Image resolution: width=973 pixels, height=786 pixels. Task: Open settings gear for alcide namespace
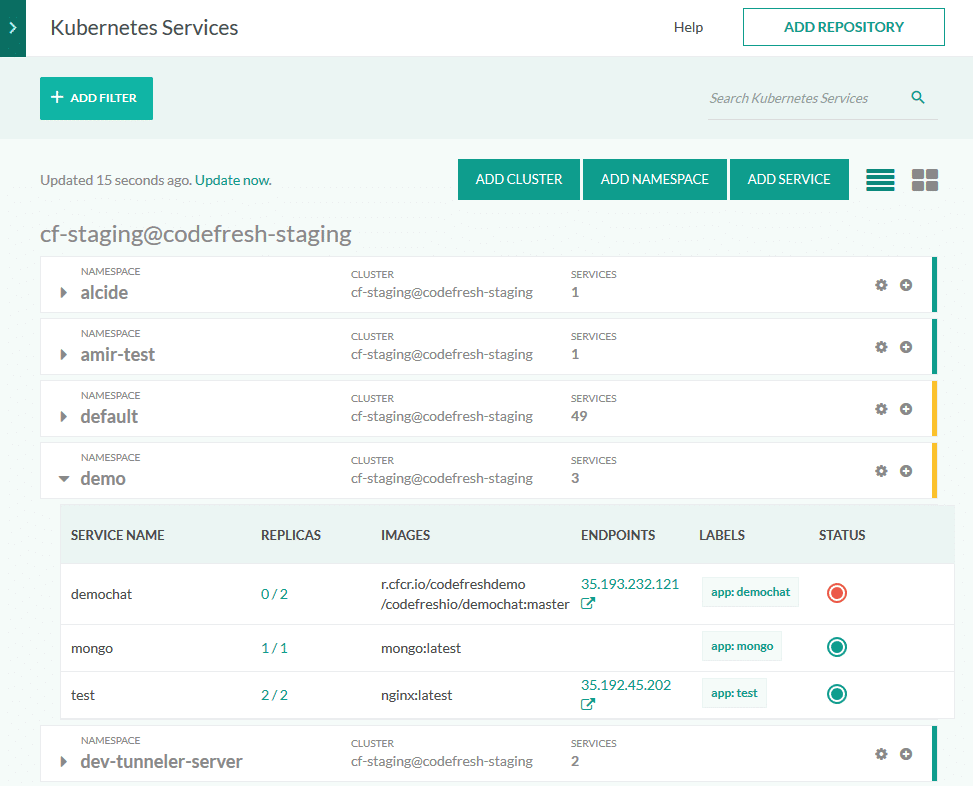coord(881,285)
